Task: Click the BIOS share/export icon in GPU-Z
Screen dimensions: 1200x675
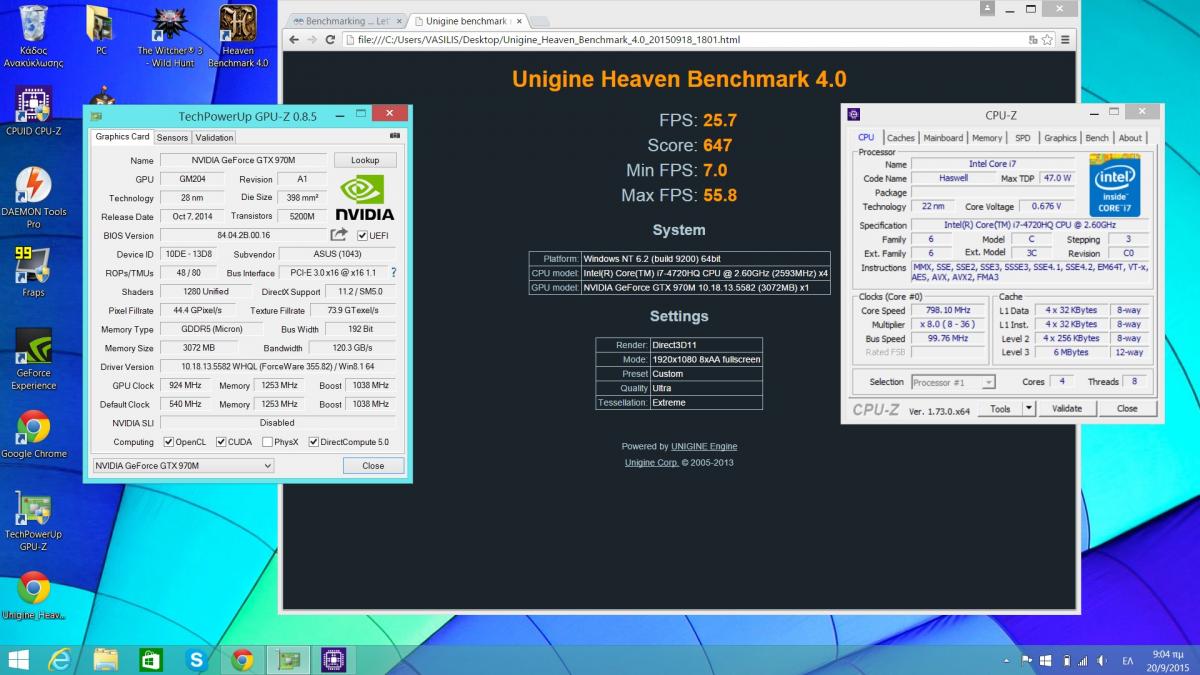Action: (x=339, y=235)
